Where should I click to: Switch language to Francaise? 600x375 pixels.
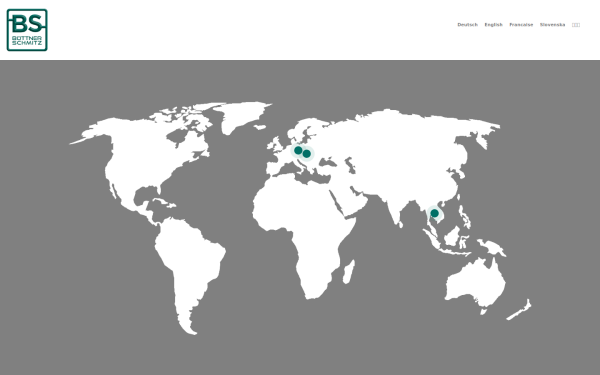521,25
